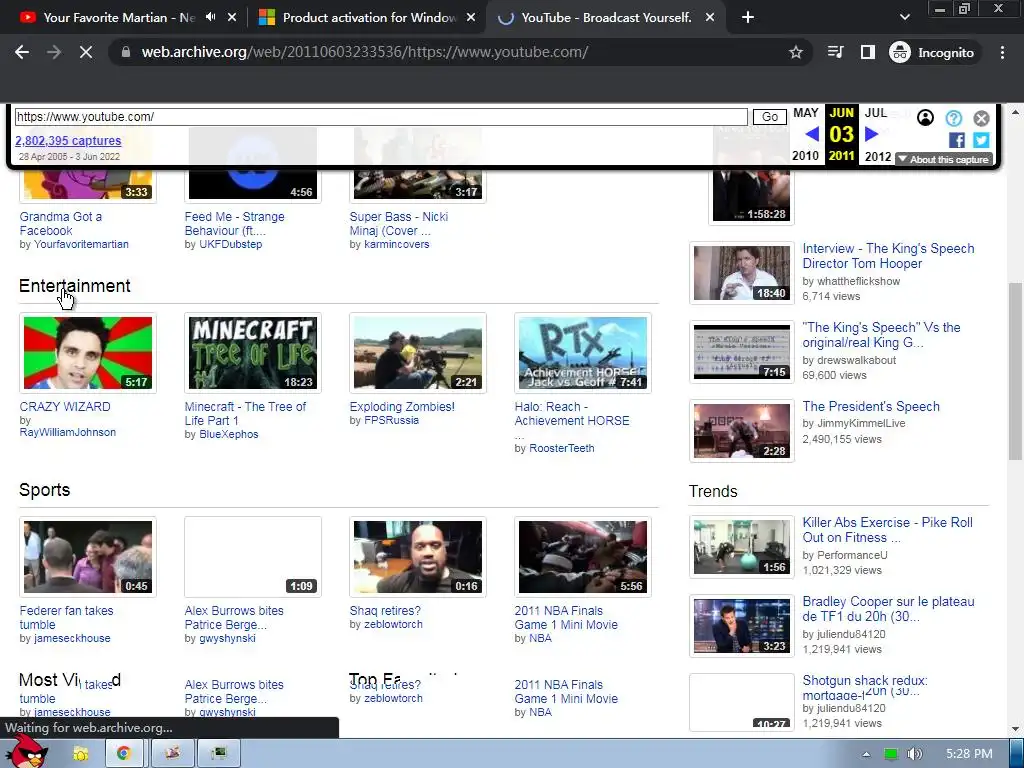Open the Wayback help question mark icon

[953, 118]
